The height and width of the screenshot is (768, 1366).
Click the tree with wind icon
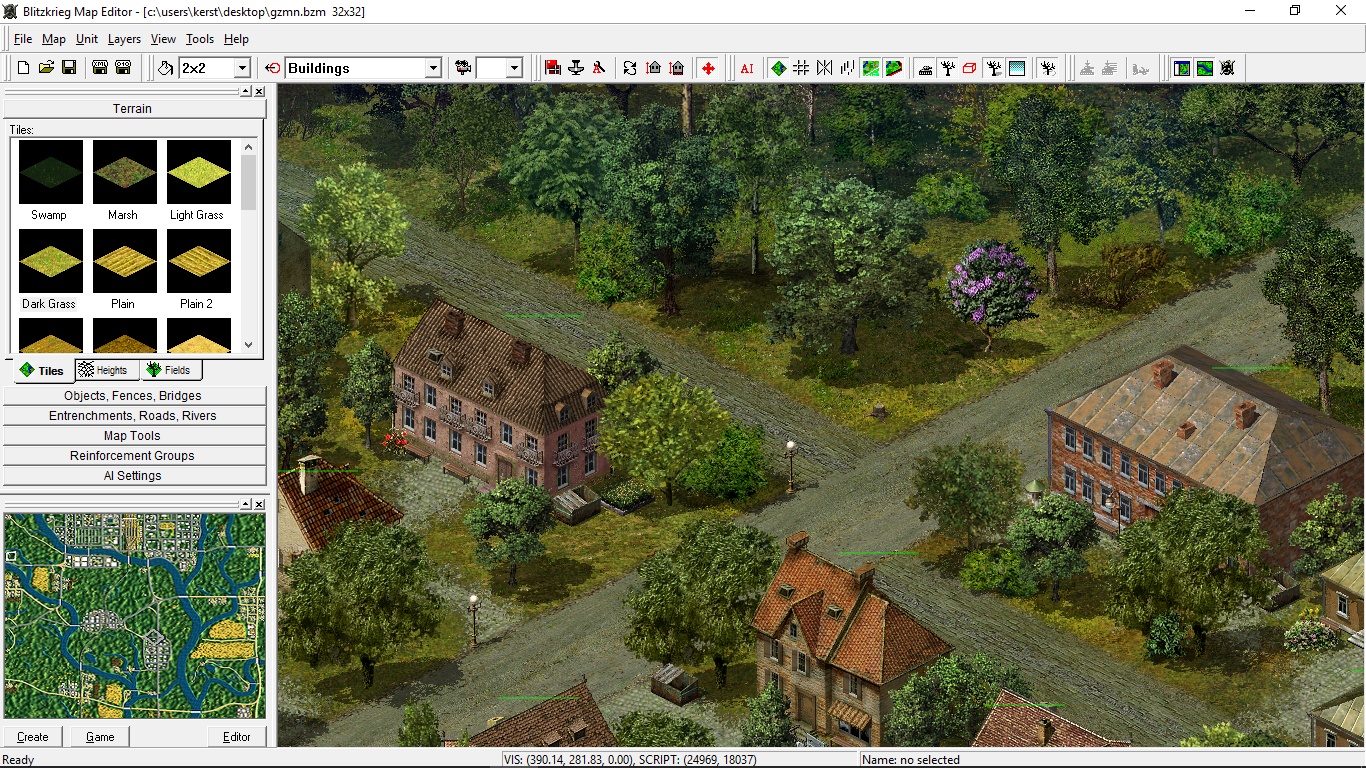pos(1048,68)
